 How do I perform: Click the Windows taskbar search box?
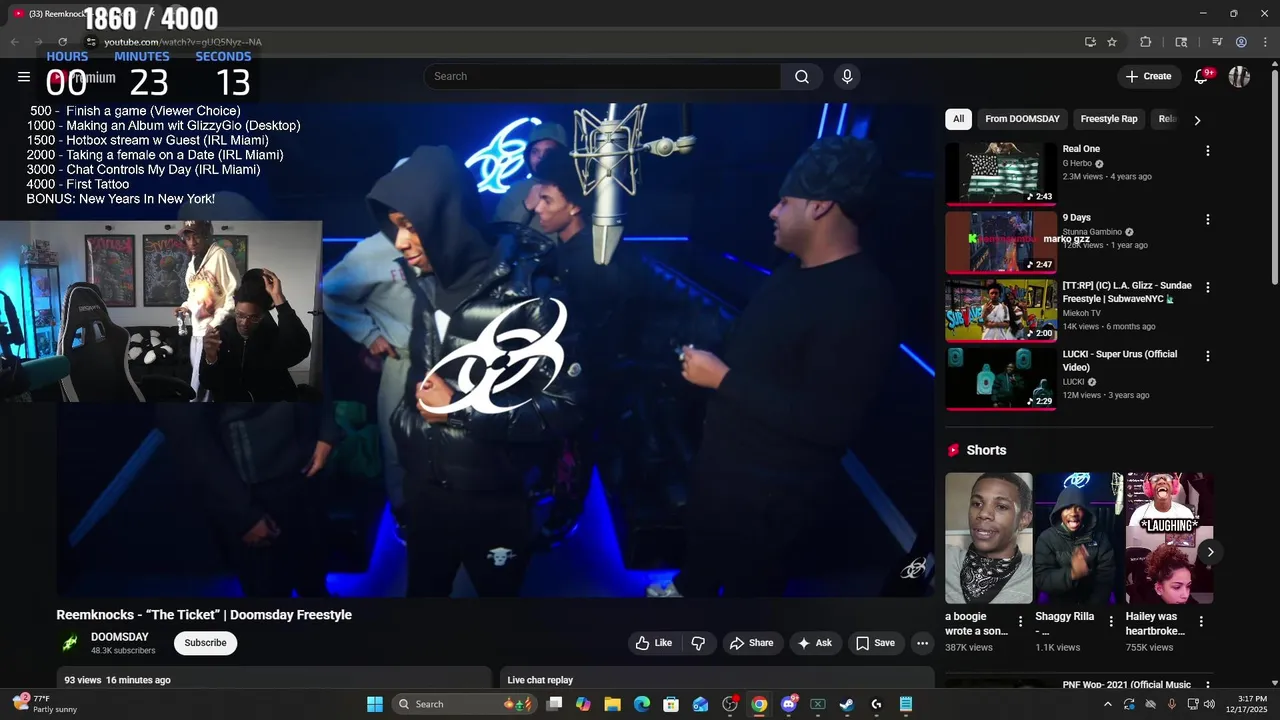(x=463, y=704)
